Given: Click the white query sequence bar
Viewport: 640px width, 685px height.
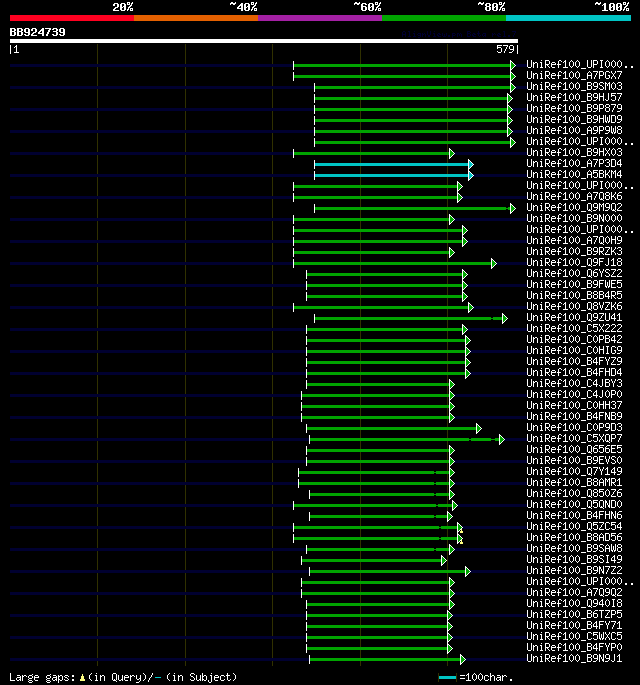Looking at the screenshot, I should click(x=264, y=41).
